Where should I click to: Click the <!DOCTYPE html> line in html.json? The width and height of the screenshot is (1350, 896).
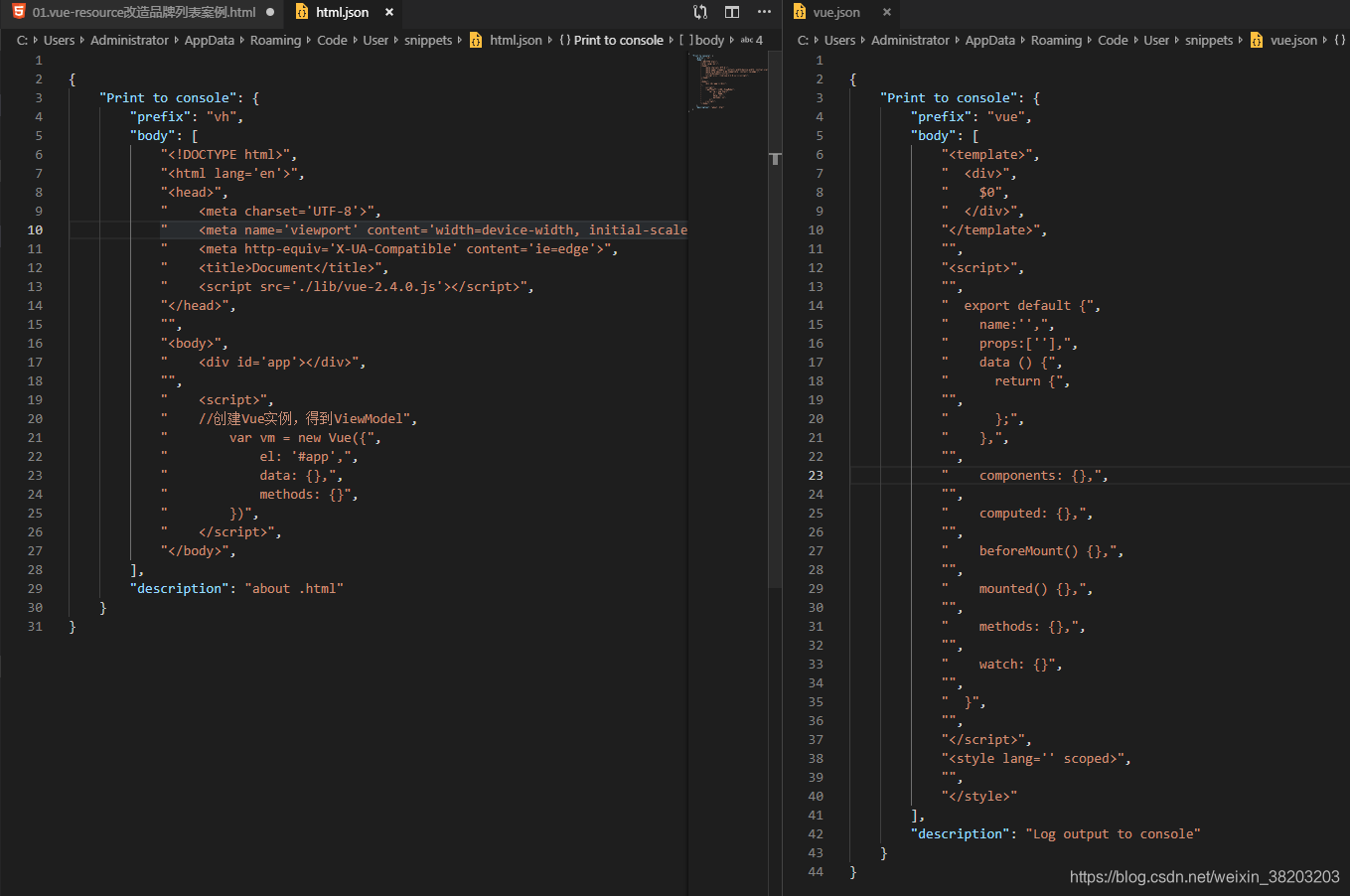coord(228,154)
